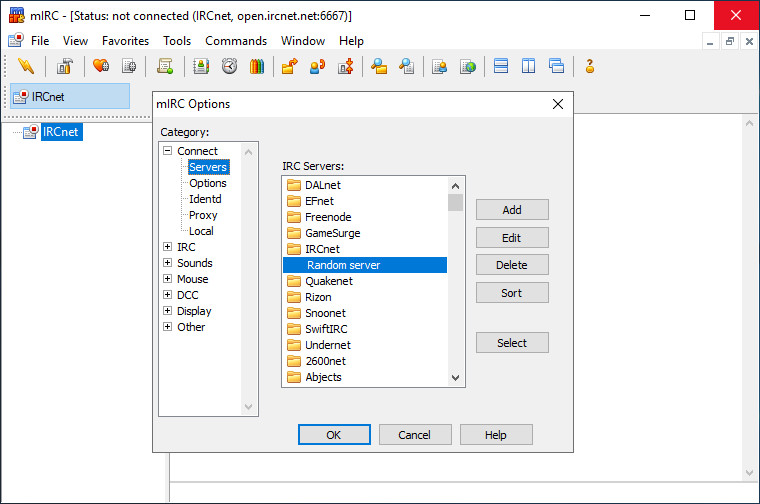The image size is (760, 504).
Task: Select IRCnet in the left treebar
Action: [x=60, y=132]
